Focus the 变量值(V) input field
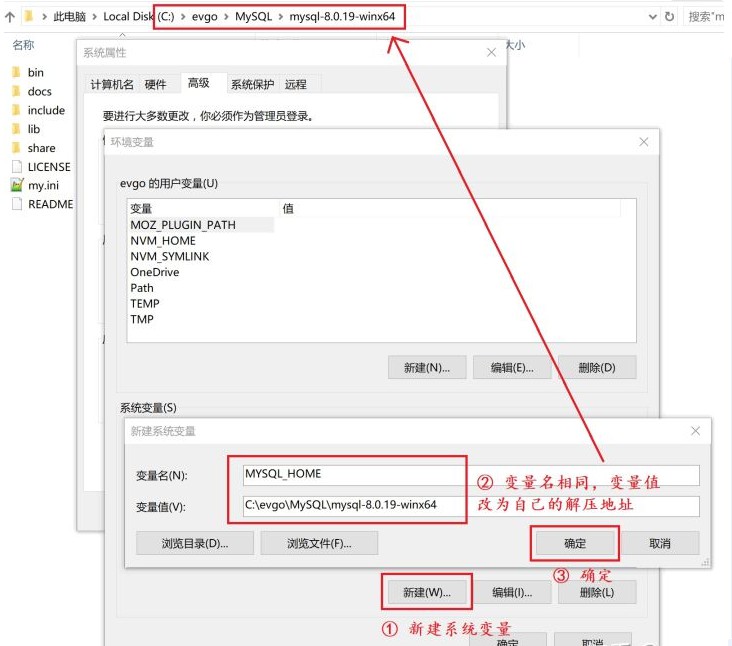This screenshot has height=646, width=732. pos(471,506)
